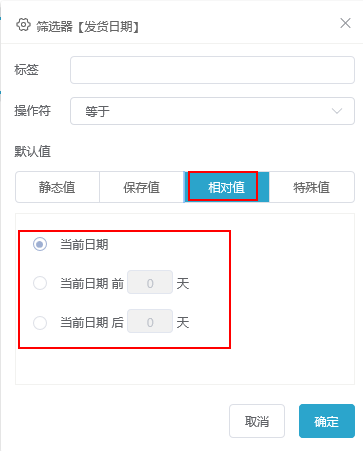The width and height of the screenshot is (363, 451).
Task: Expand the operator dropdown chevron arrow
Action: pos(337,111)
